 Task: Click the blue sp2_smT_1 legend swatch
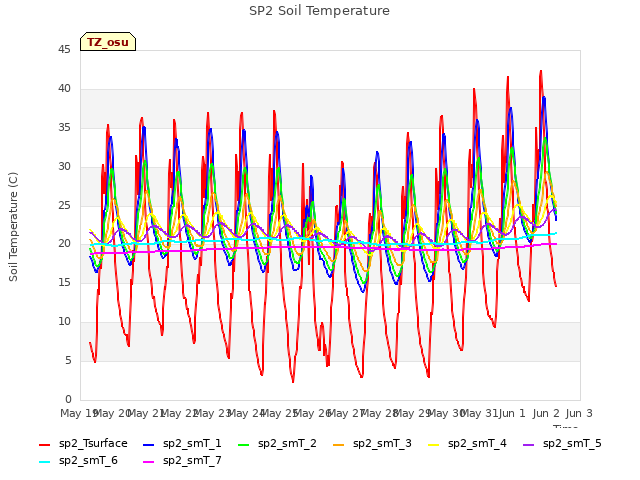click(x=149, y=444)
